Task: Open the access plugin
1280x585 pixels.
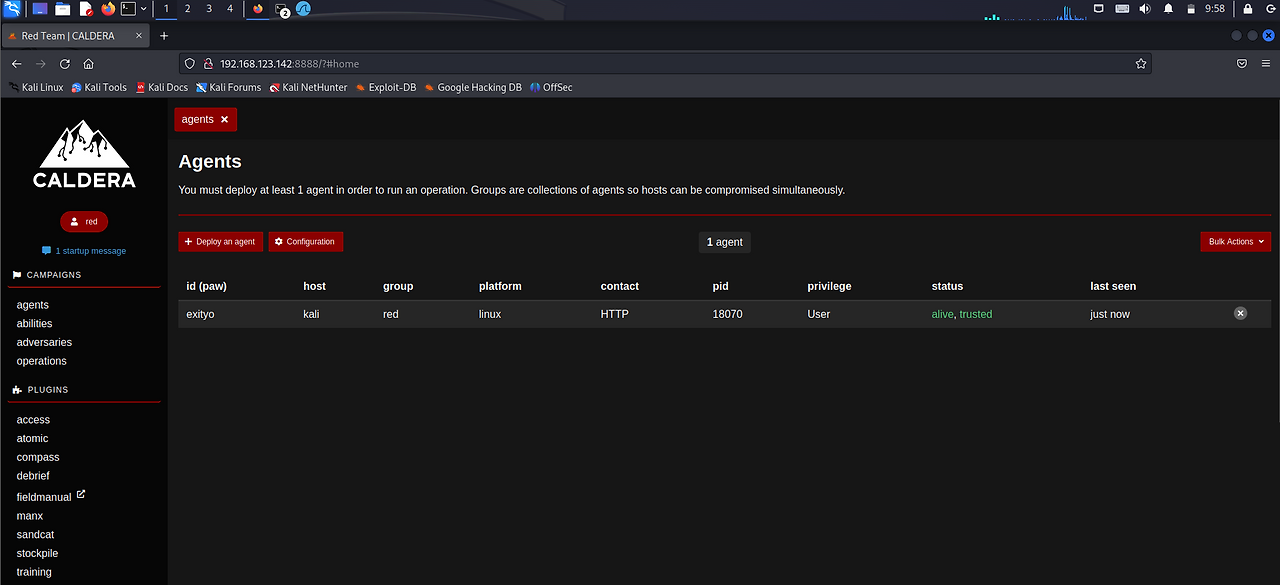Action: click(x=33, y=420)
